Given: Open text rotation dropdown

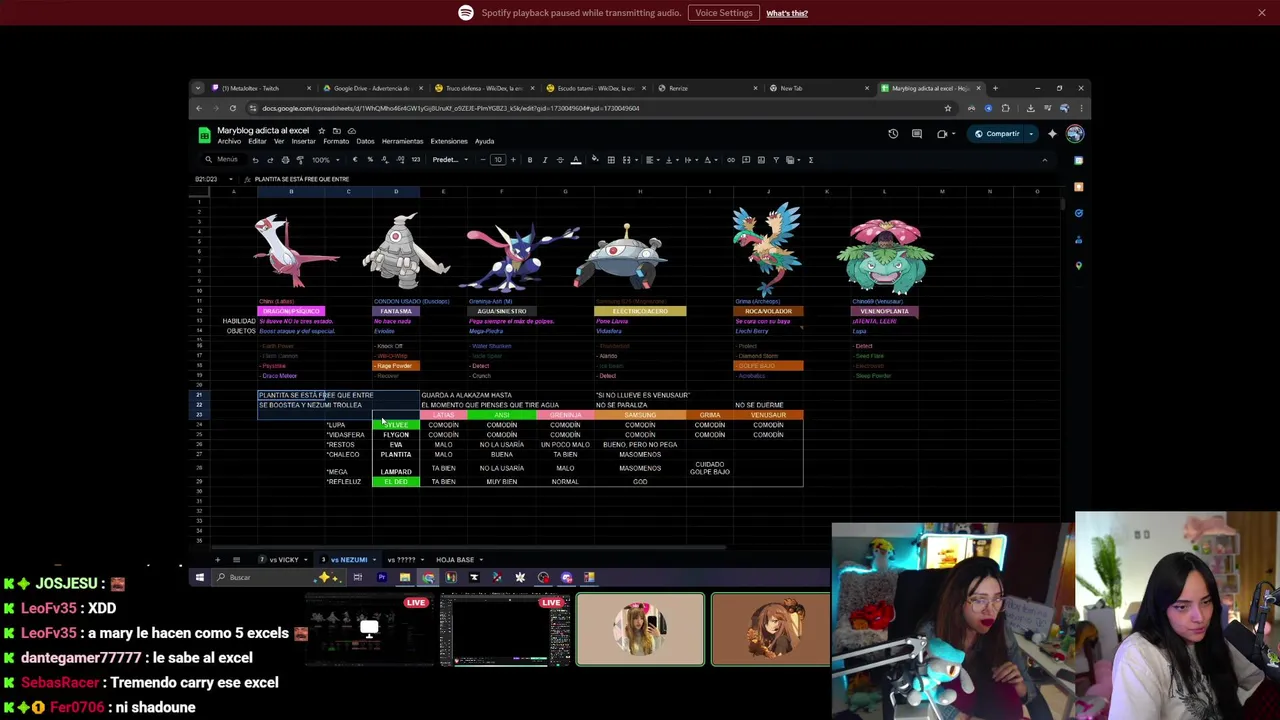Looking at the screenshot, I should (x=709, y=160).
